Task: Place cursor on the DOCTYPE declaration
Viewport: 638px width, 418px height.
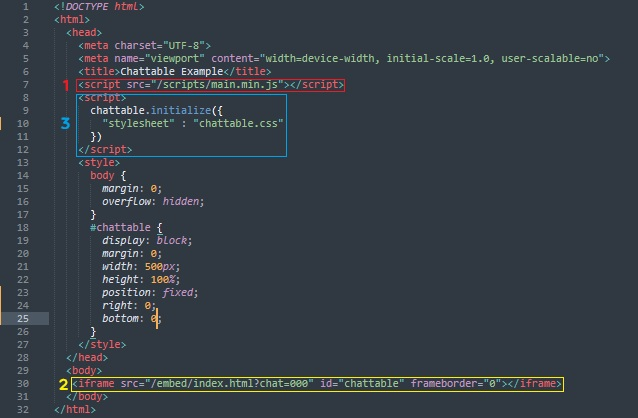Action: pos(99,7)
